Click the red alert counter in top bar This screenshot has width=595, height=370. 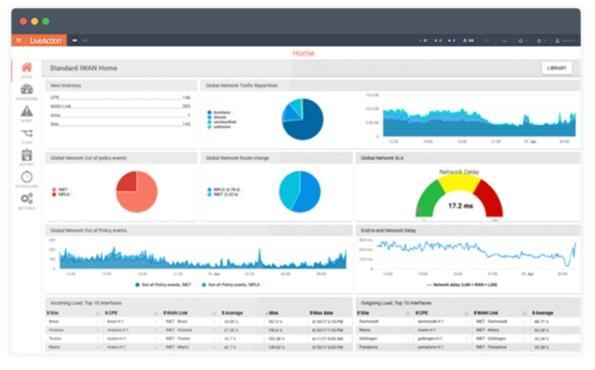[x=423, y=40]
